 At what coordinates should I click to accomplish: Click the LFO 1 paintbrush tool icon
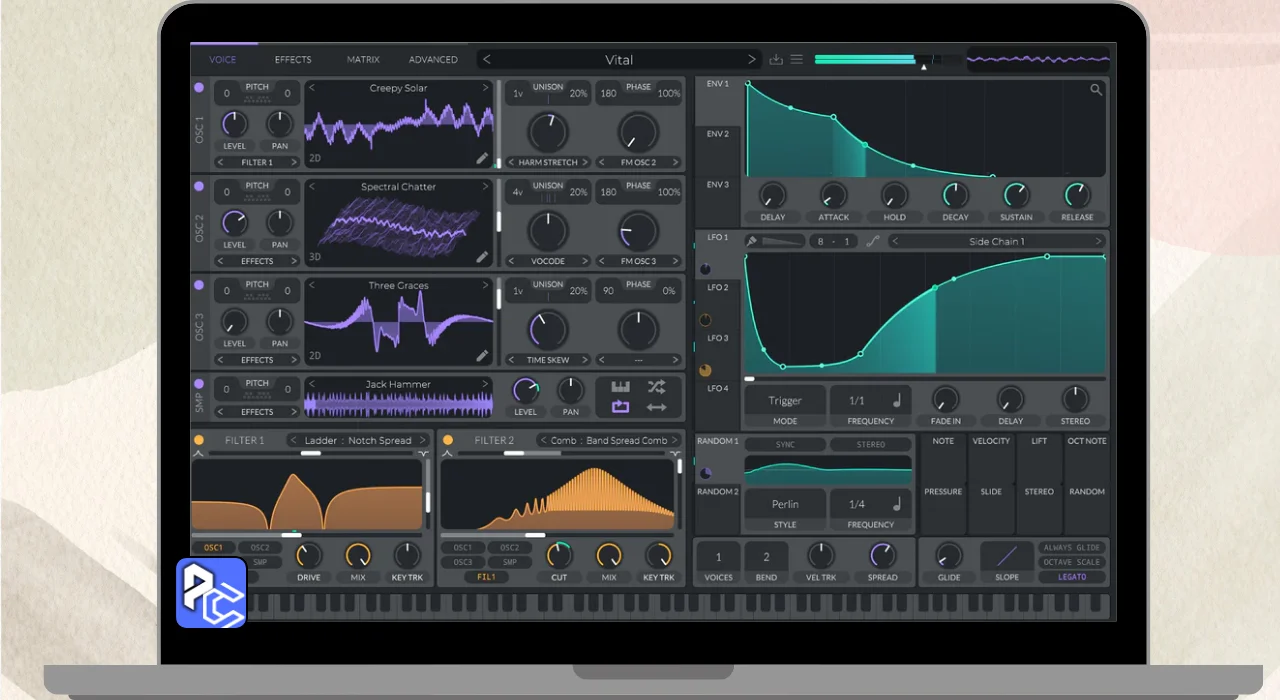point(752,241)
